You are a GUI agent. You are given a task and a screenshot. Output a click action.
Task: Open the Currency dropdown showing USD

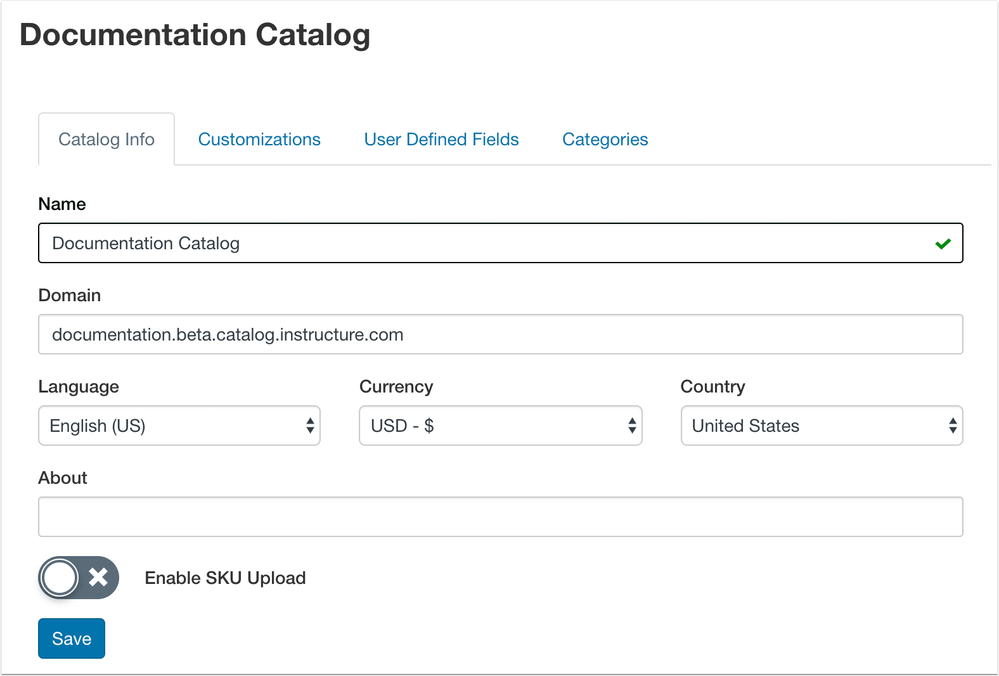[x=500, y=425]
